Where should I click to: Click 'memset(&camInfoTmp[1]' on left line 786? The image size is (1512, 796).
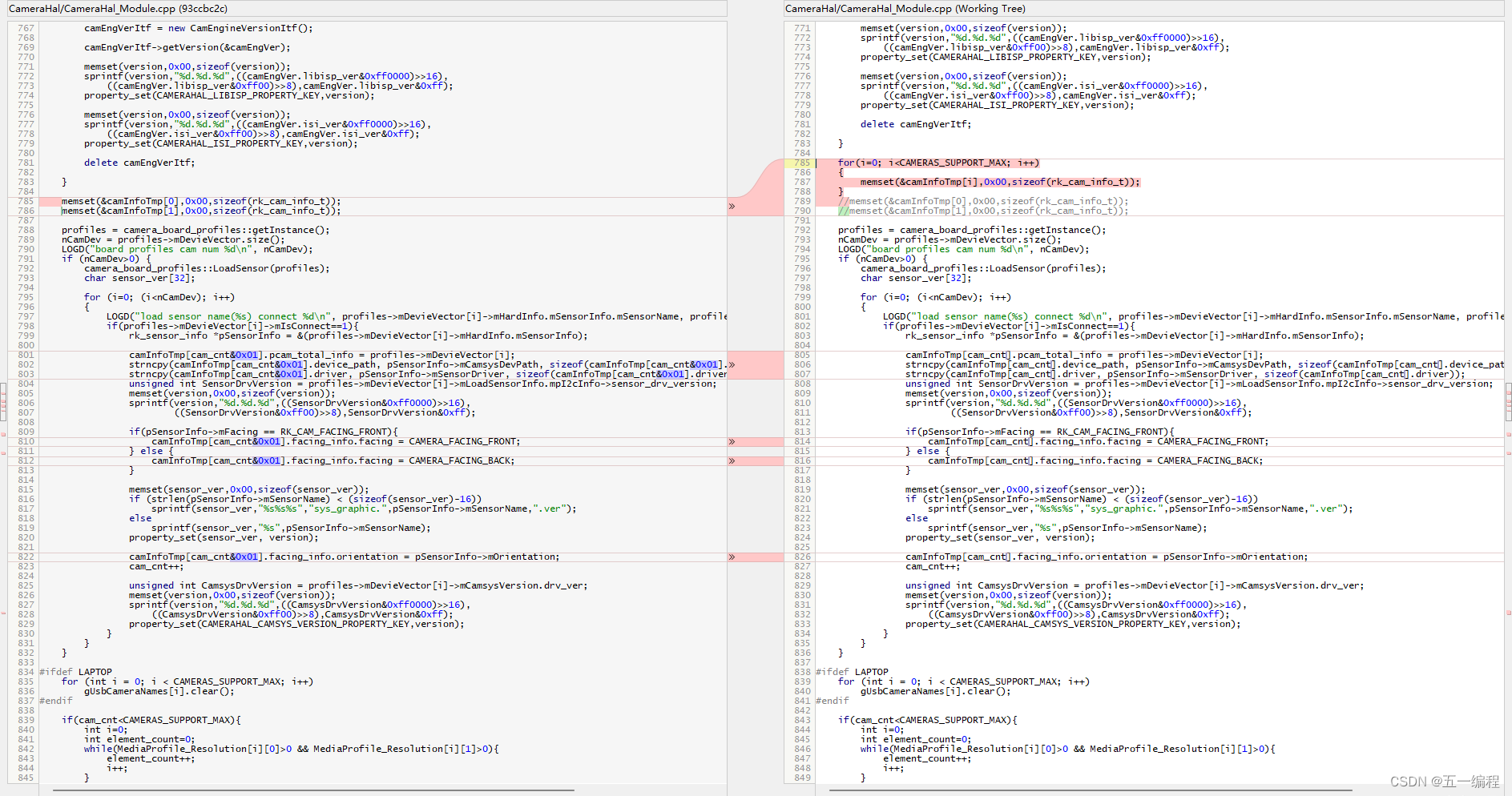(201, 211)
